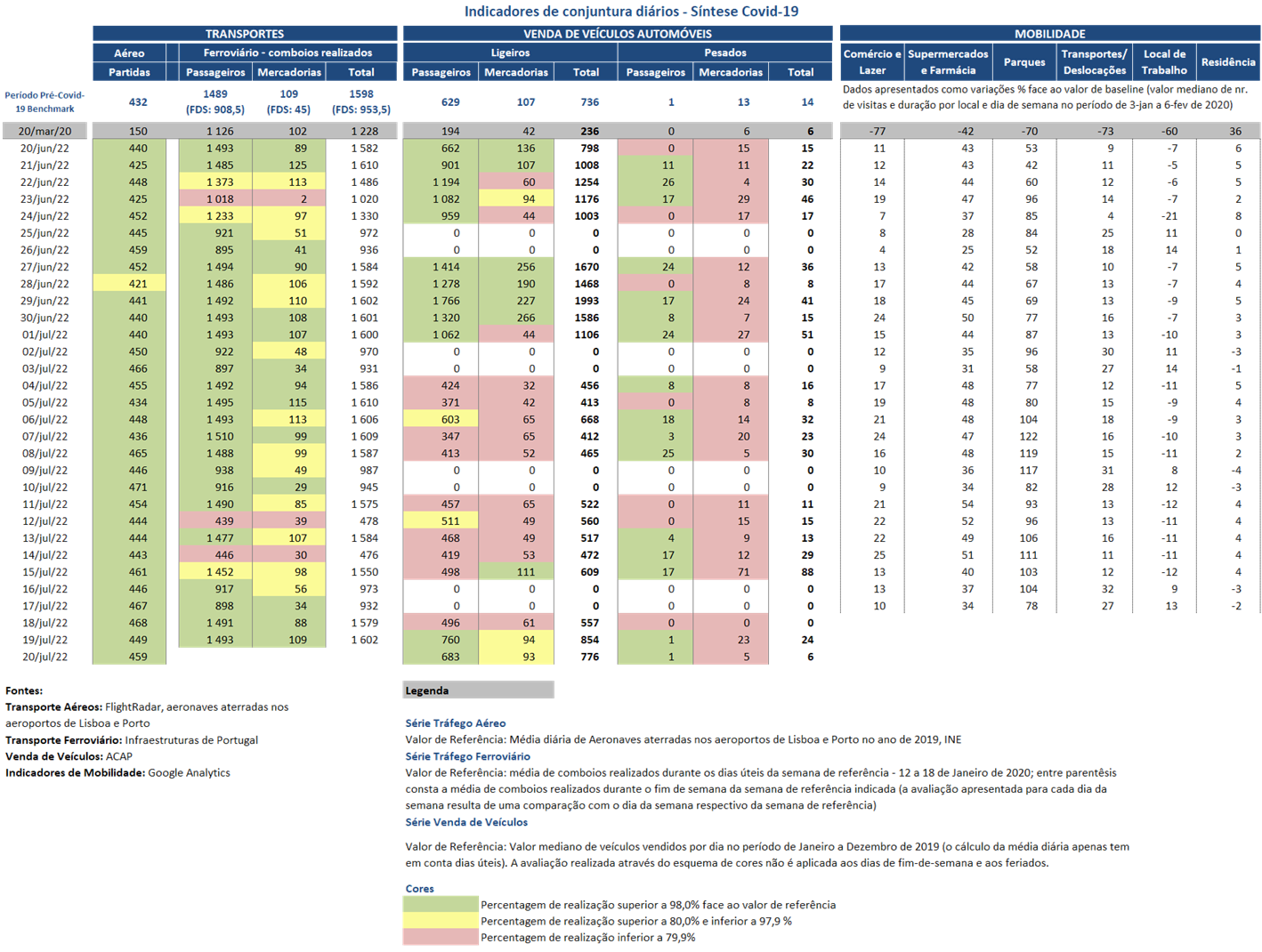
Task: Select the 15/jul/22 row date
Action: click(x=44, y=572)
